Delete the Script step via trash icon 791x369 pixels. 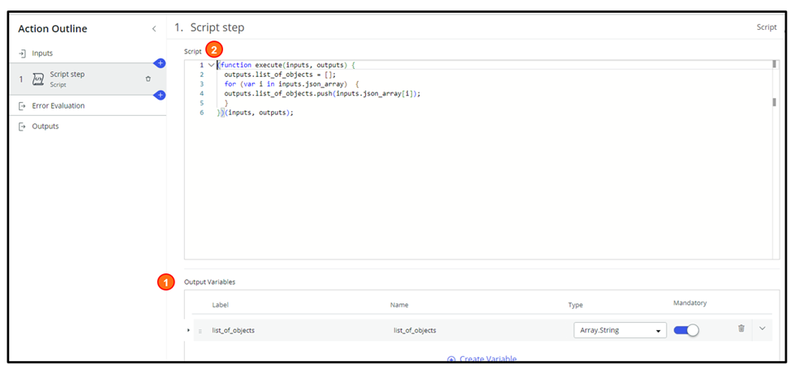pyautogui.click(x=148, y=79)
